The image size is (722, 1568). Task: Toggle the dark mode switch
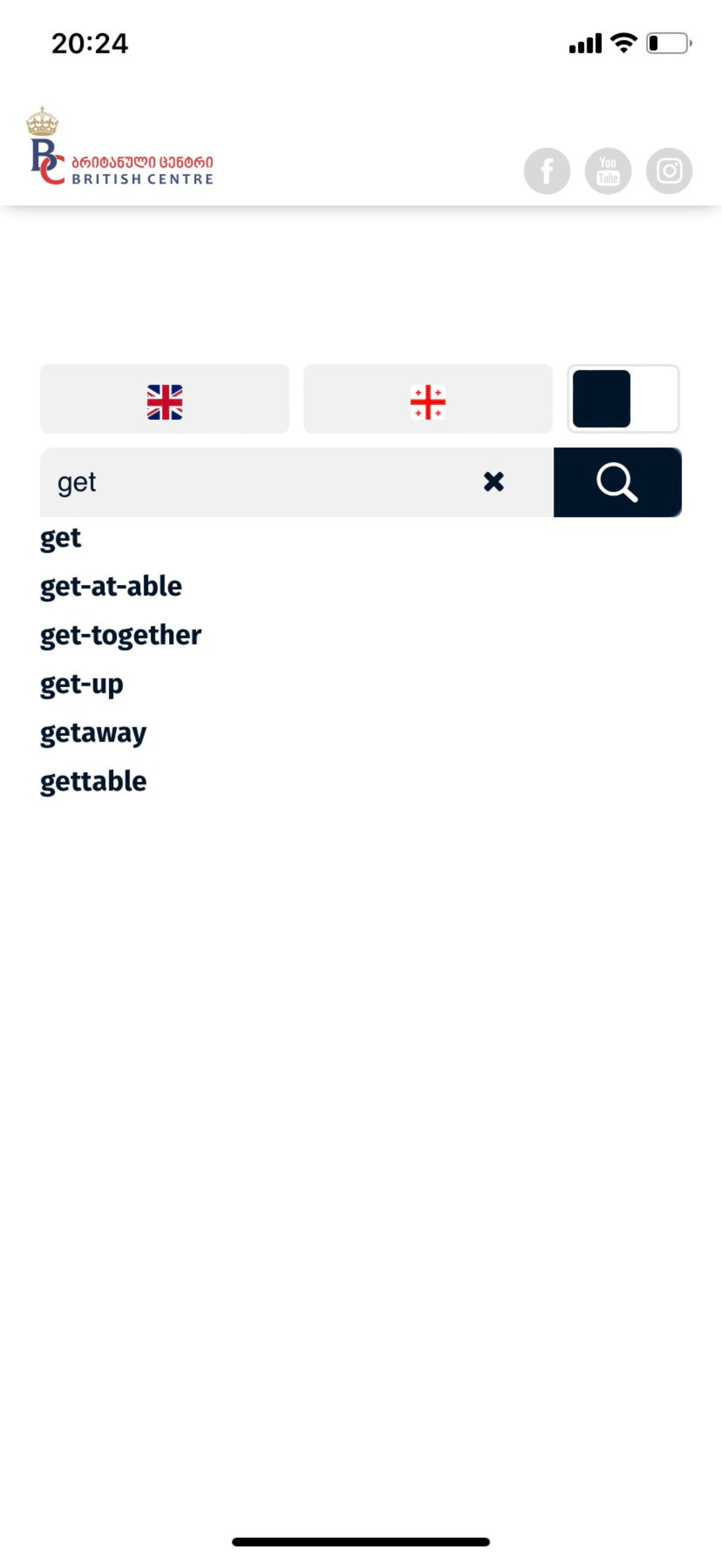(x=624, y=399)
